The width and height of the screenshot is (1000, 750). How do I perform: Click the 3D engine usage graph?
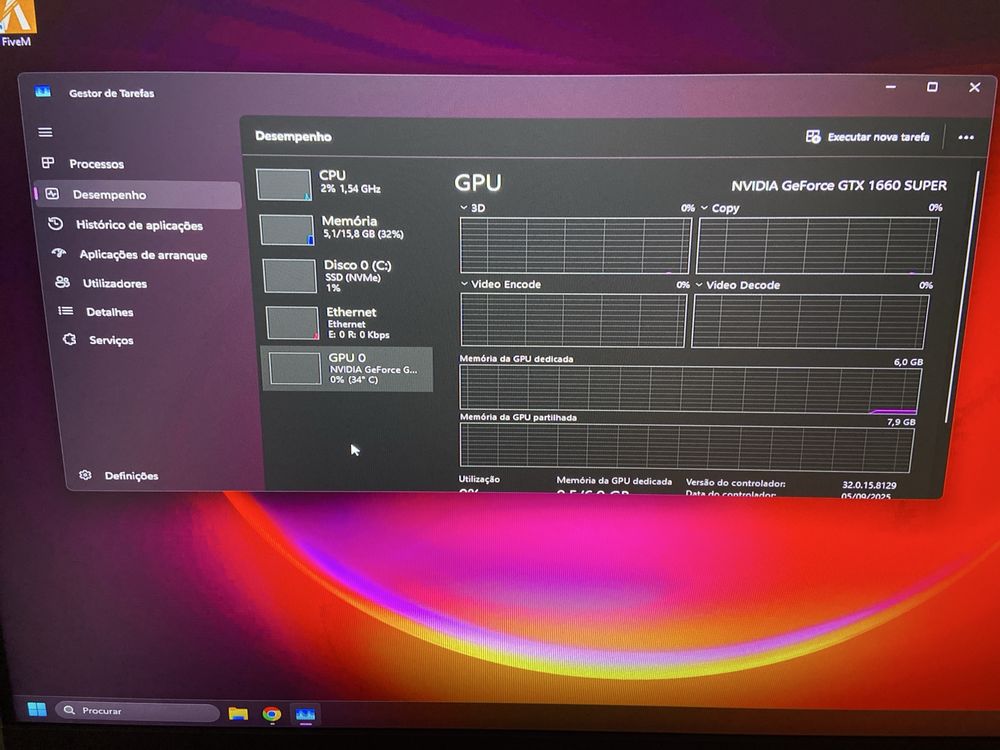575,246
